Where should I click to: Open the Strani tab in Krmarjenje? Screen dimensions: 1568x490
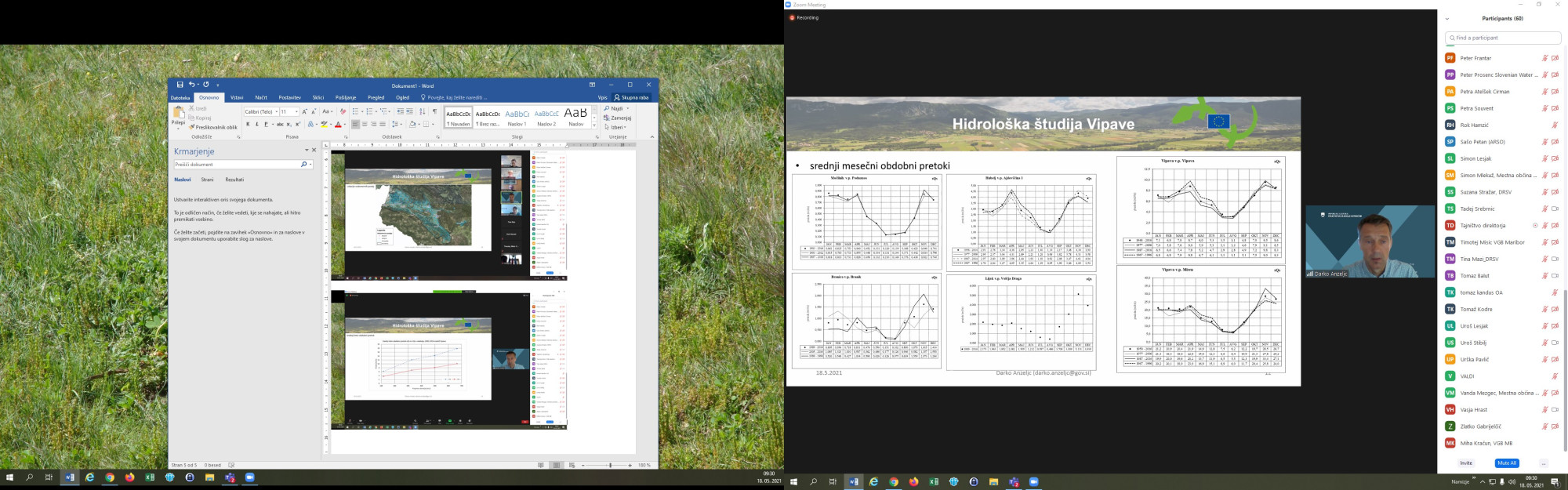pos(208,180)
